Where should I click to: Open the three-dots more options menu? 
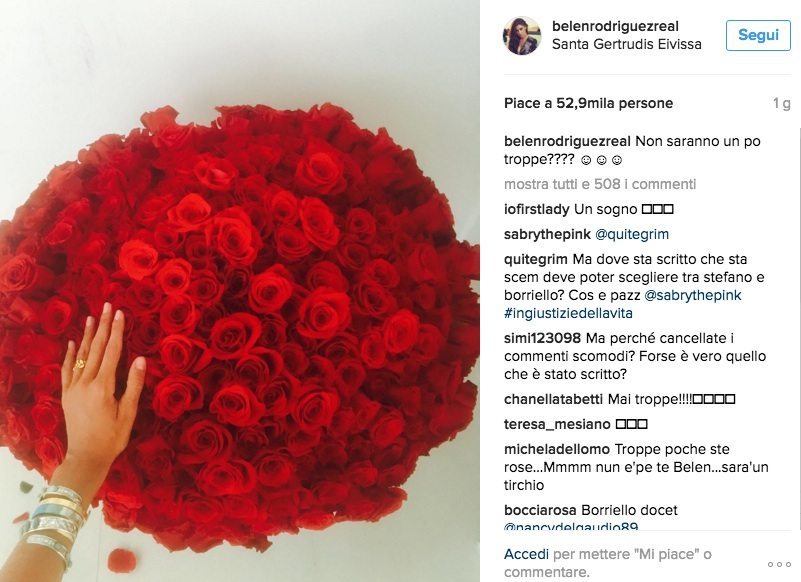pyautogui.click(x=779, y=564)
